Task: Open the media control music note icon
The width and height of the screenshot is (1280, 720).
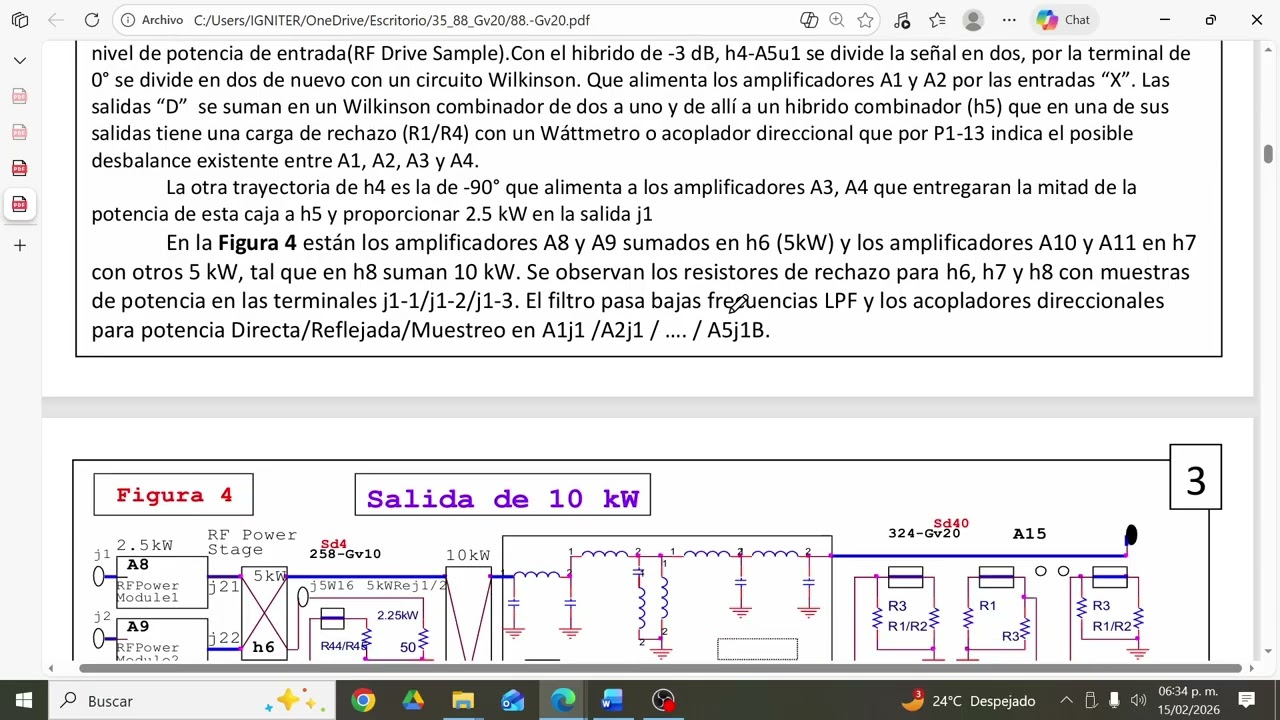Action: pyautogui.click(x=902, y=20)
